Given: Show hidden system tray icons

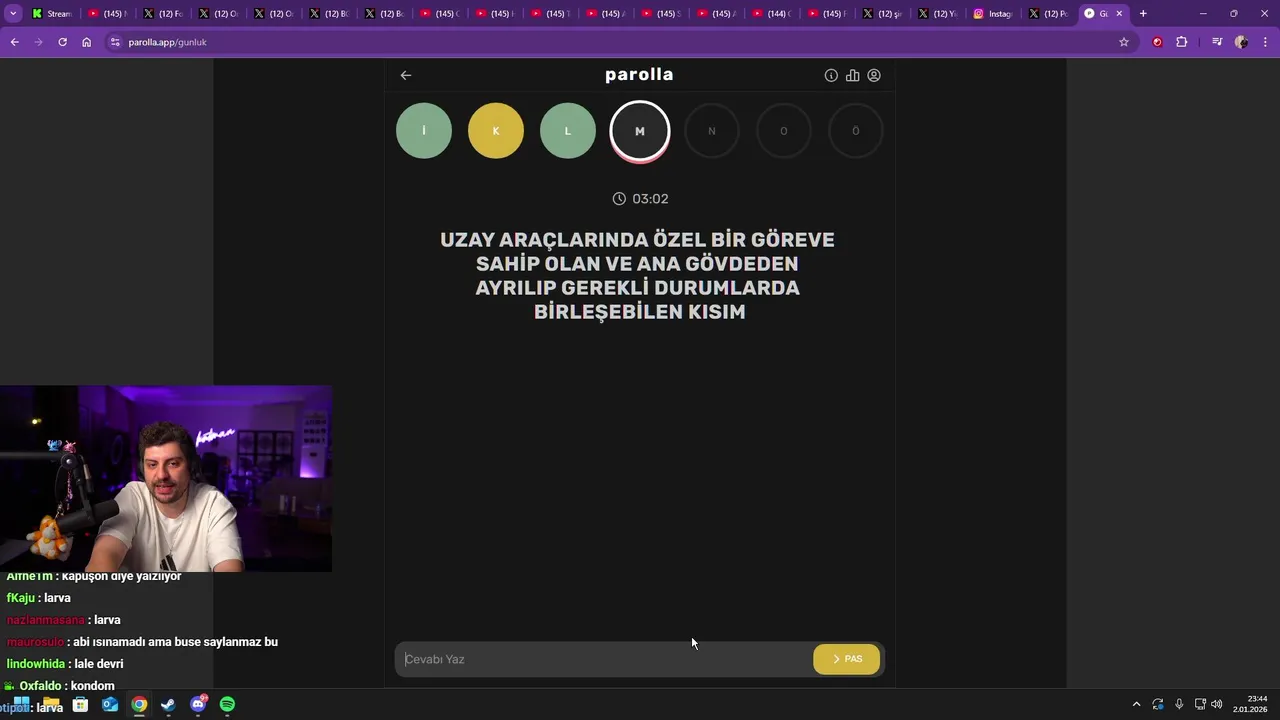Looking at the screenshot, I should (x=1136, y=704).
